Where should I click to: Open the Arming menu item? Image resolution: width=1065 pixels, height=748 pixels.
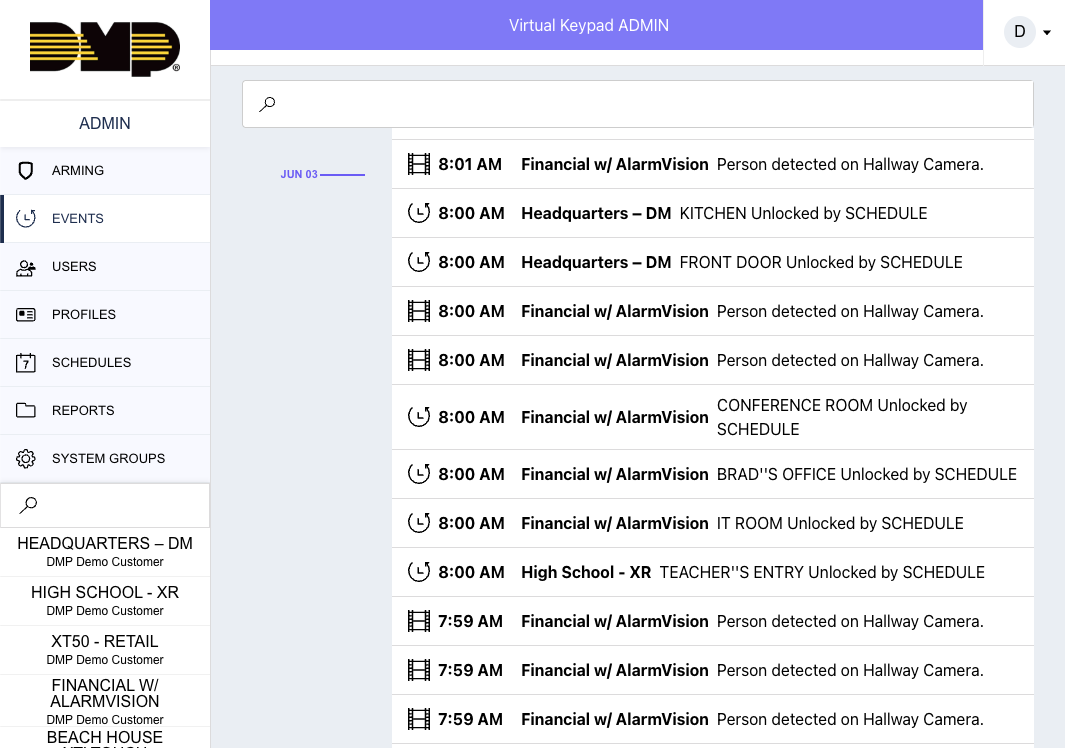point(105,171)
